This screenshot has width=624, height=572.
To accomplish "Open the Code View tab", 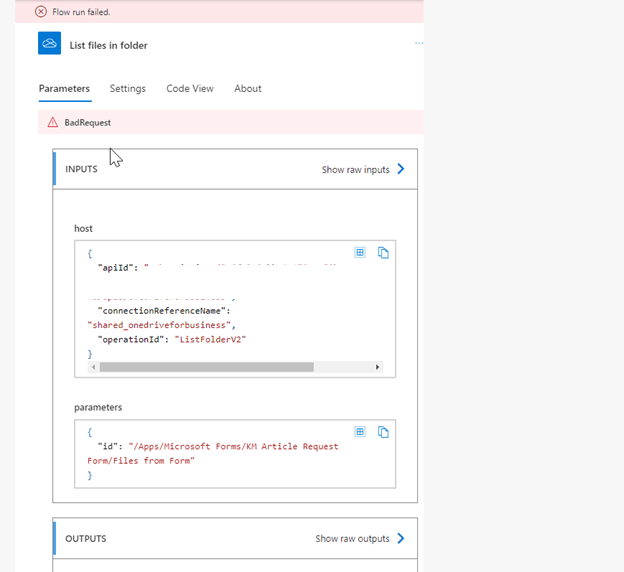I will [190, 88].
